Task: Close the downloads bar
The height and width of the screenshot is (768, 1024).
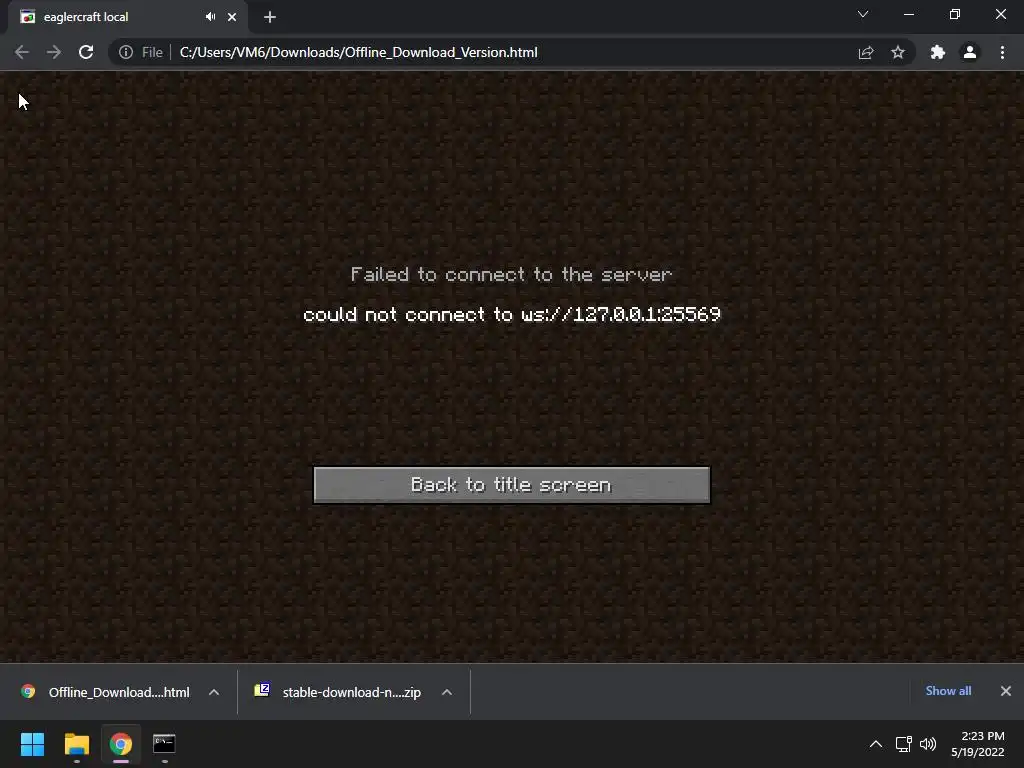Action: (1006, 691)
